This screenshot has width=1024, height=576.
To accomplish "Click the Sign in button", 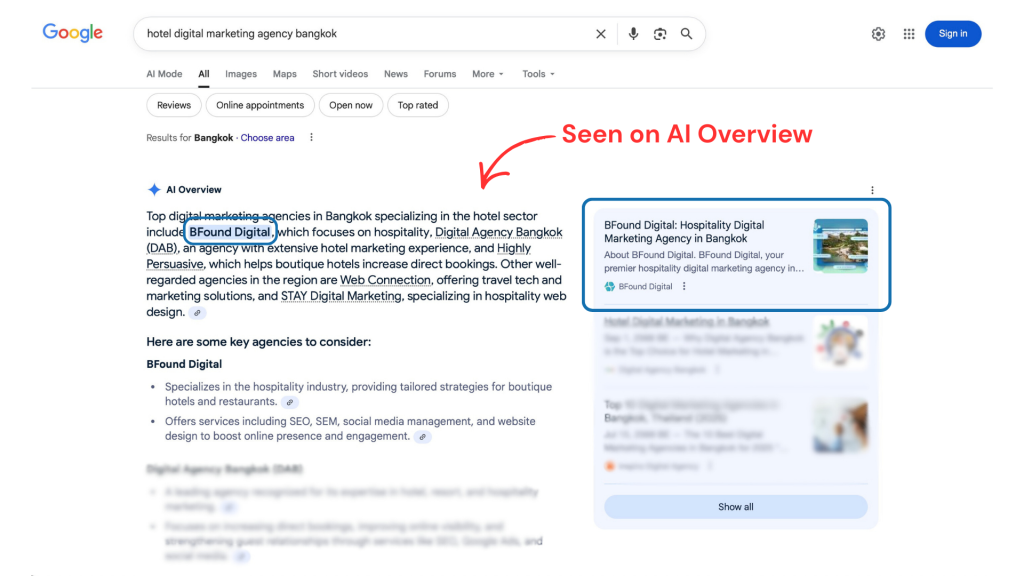I will (x=953, y=34).
